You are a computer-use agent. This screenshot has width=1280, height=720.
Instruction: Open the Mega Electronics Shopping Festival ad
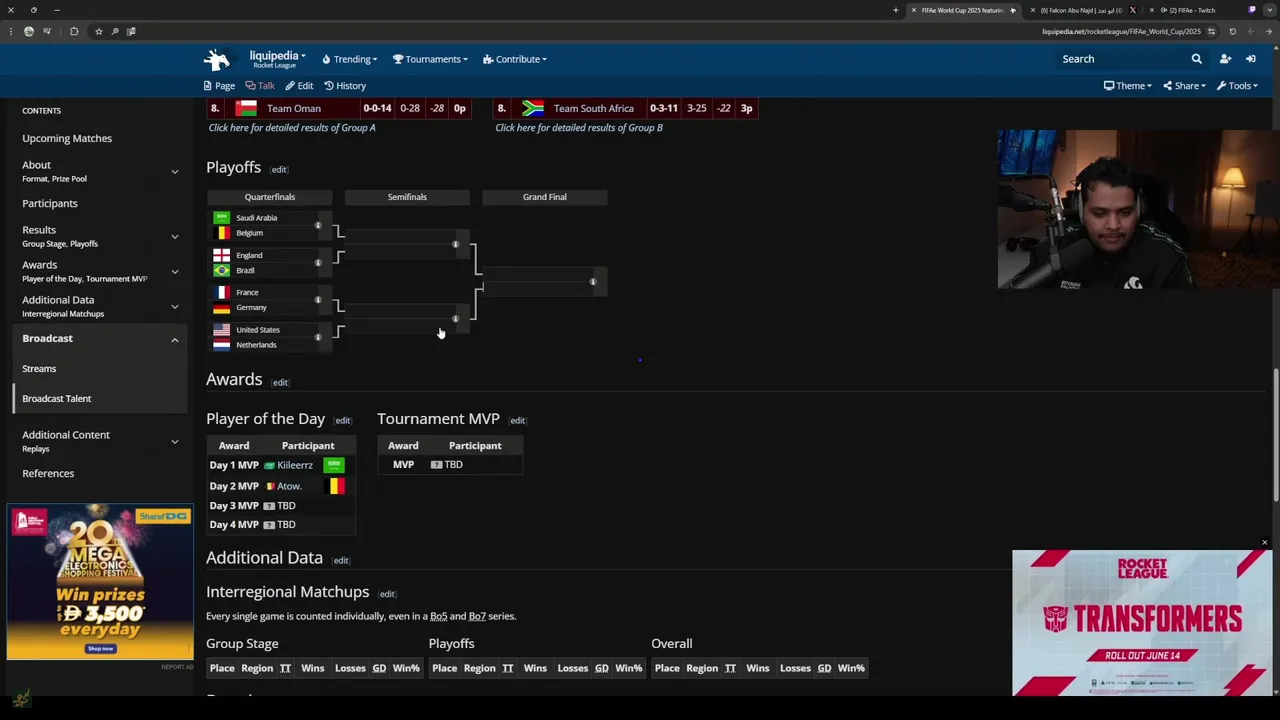click(100, 583)
